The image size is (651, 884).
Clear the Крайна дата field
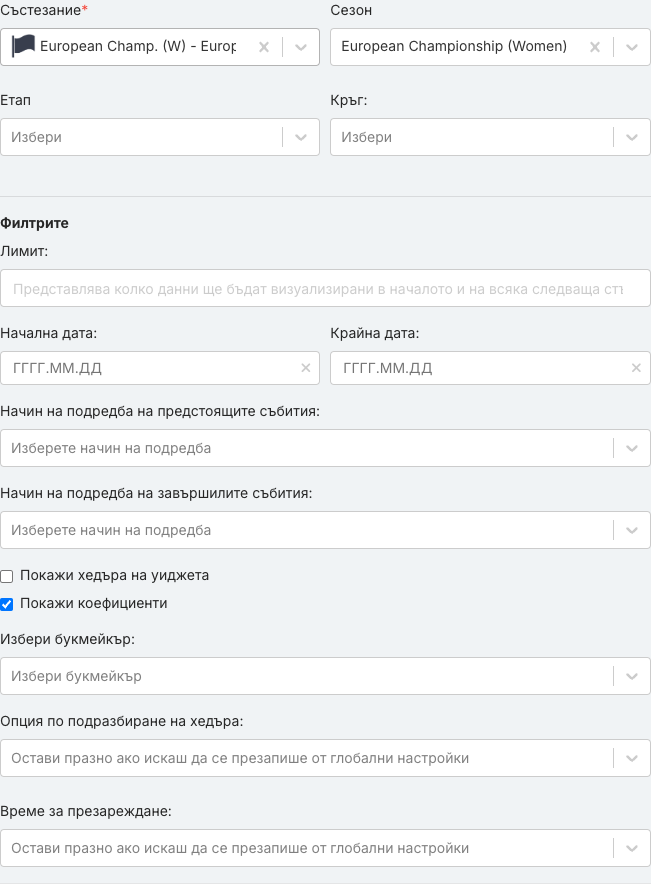click(636, 368)
